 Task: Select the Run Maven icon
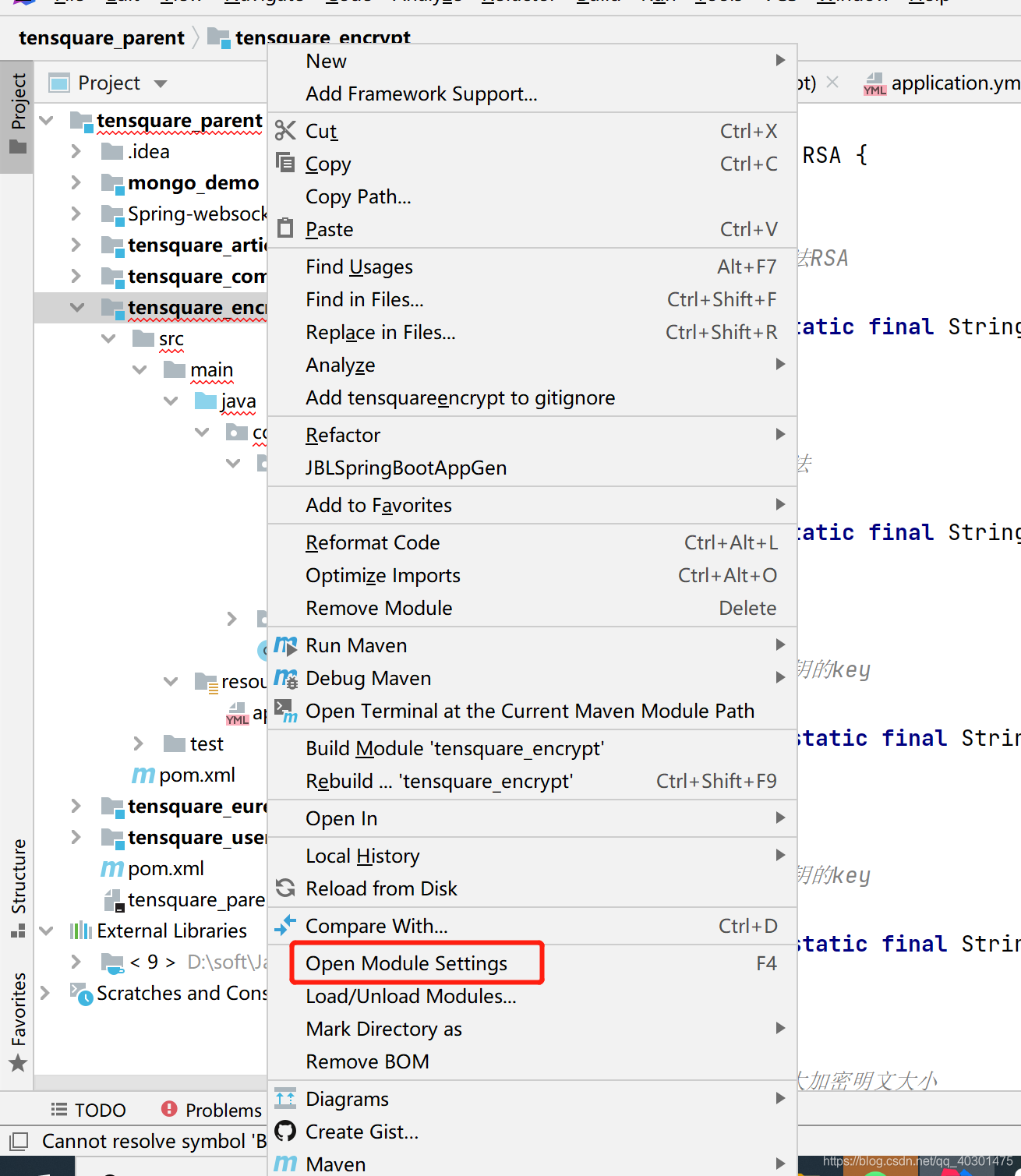[285, 645]
